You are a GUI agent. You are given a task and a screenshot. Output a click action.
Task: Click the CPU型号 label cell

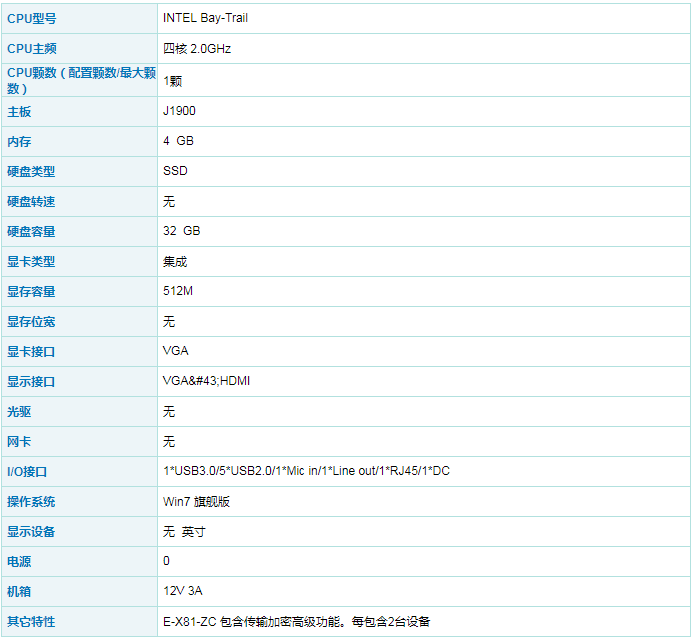pos(31,18)
